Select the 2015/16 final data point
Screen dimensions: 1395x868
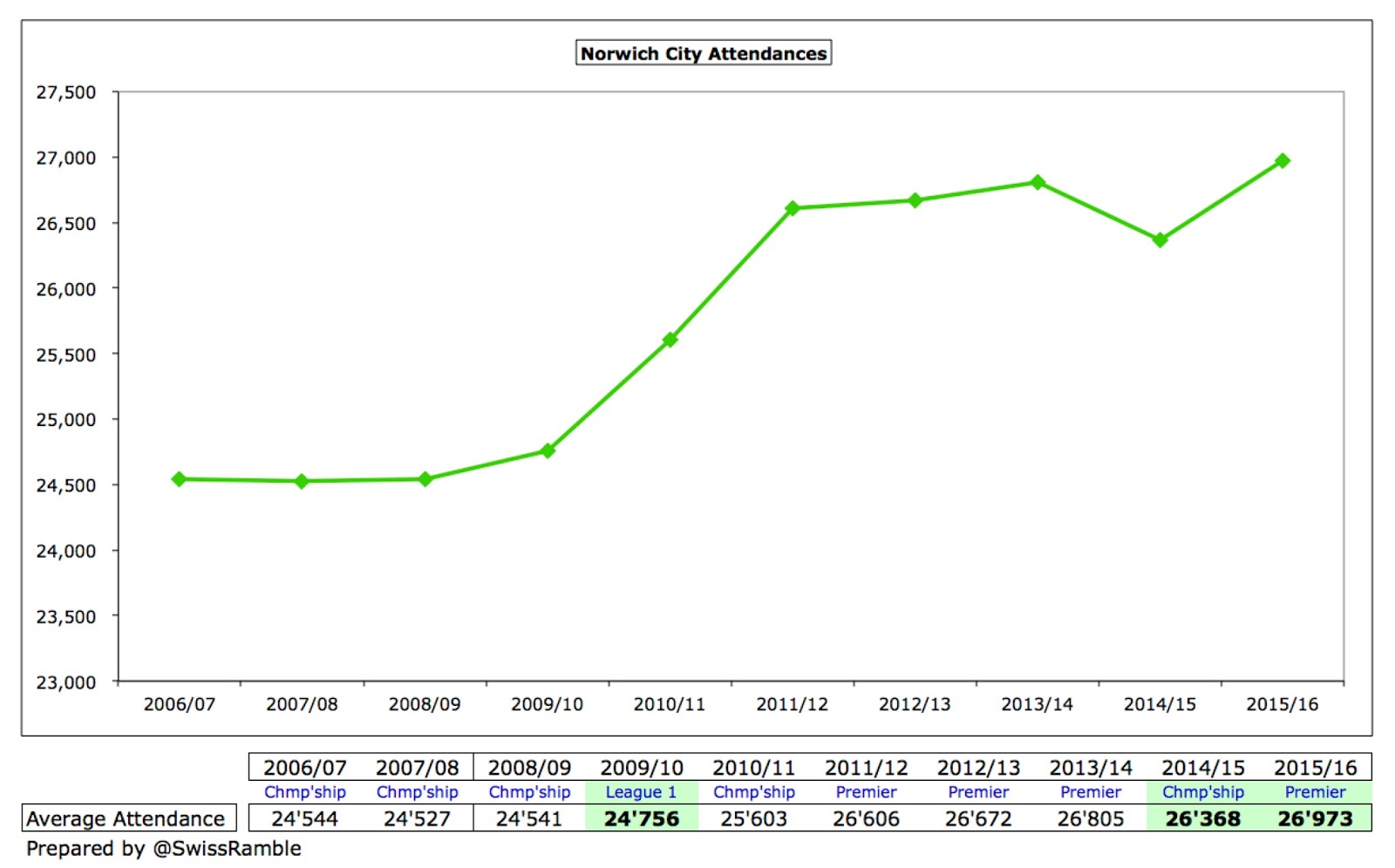tap(1283, 160)
